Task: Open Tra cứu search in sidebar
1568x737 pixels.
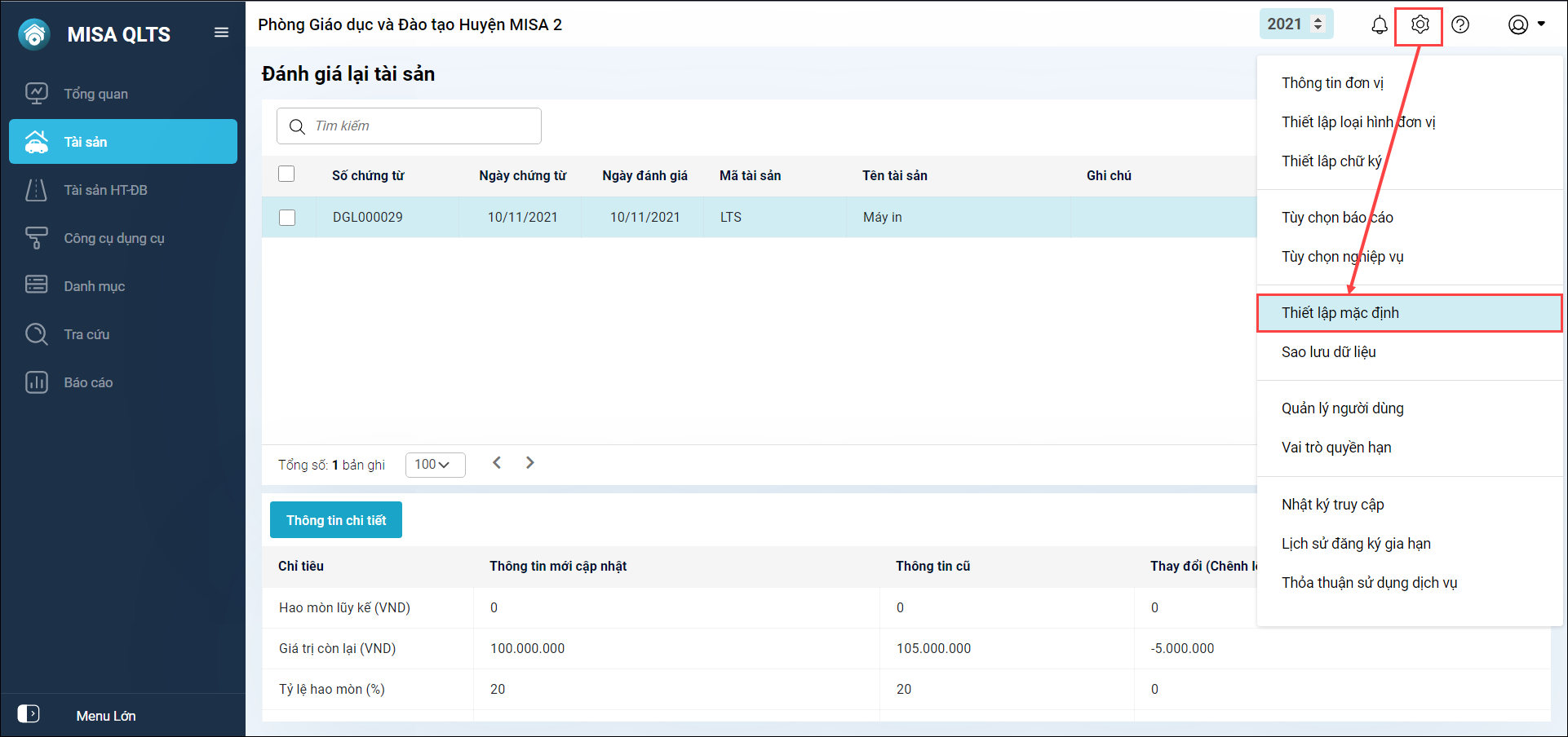Action: click(x=86, y=334)
